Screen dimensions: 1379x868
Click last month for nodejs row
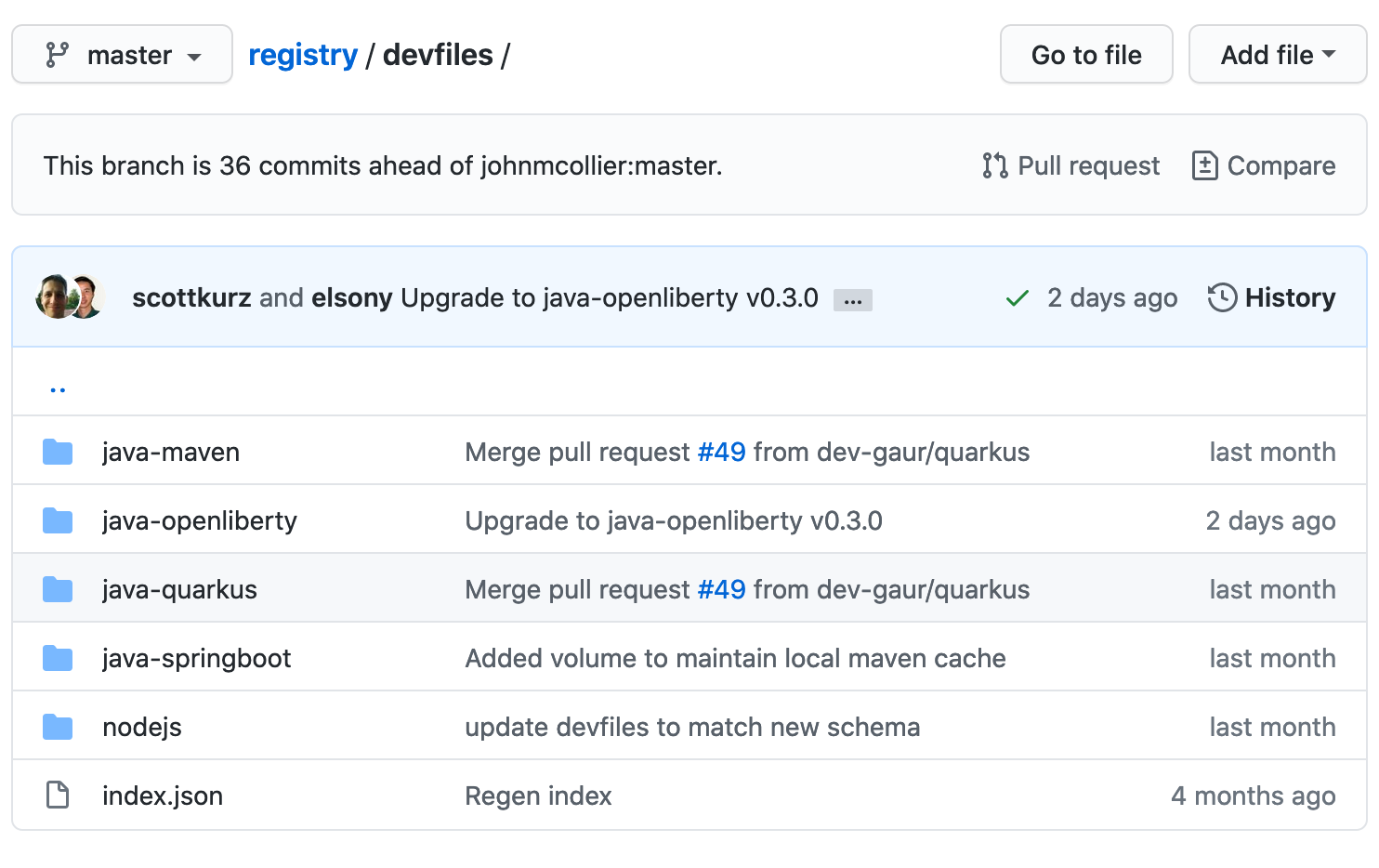click(1272, 727)
